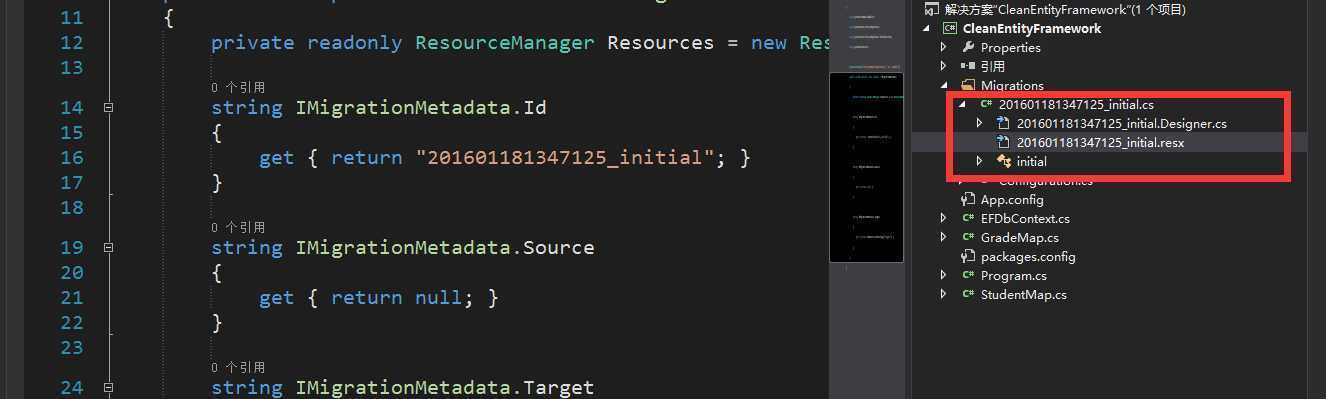Screen dimensions: 1326x399
Task: Click the Resources field name on line 12
Action: tap(660, 43)
